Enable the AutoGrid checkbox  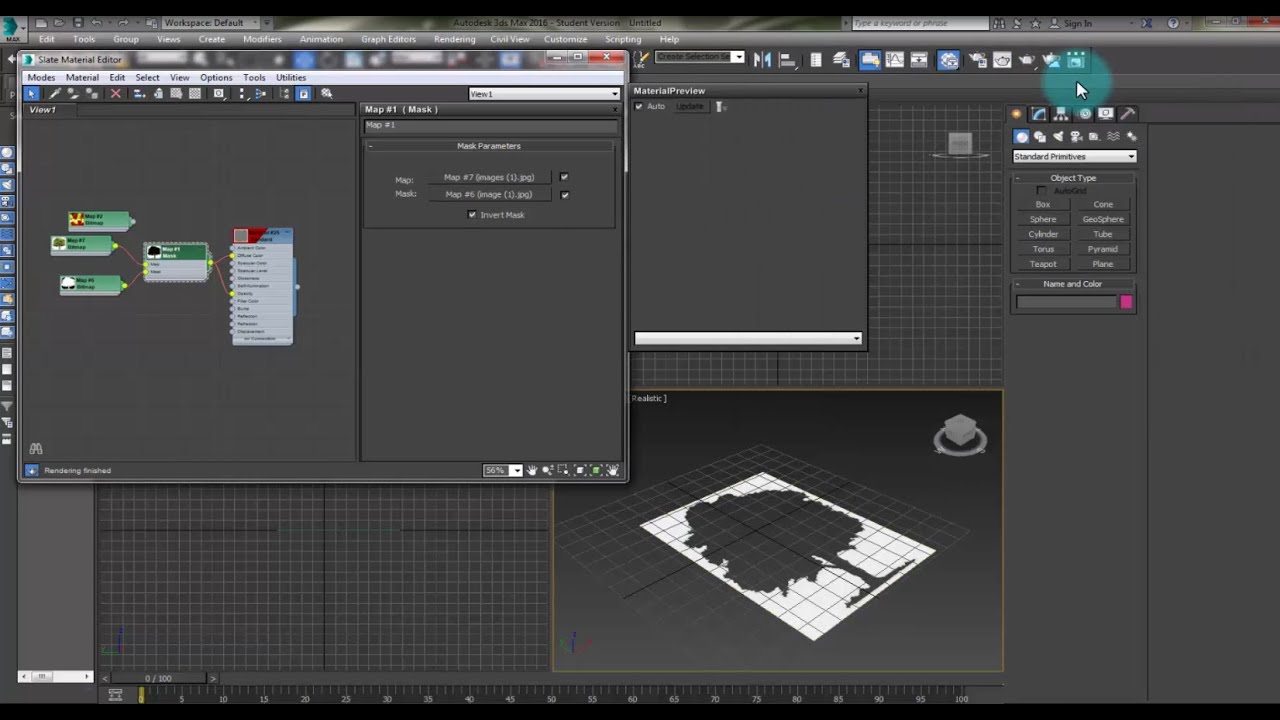[x=1041, y=190]
